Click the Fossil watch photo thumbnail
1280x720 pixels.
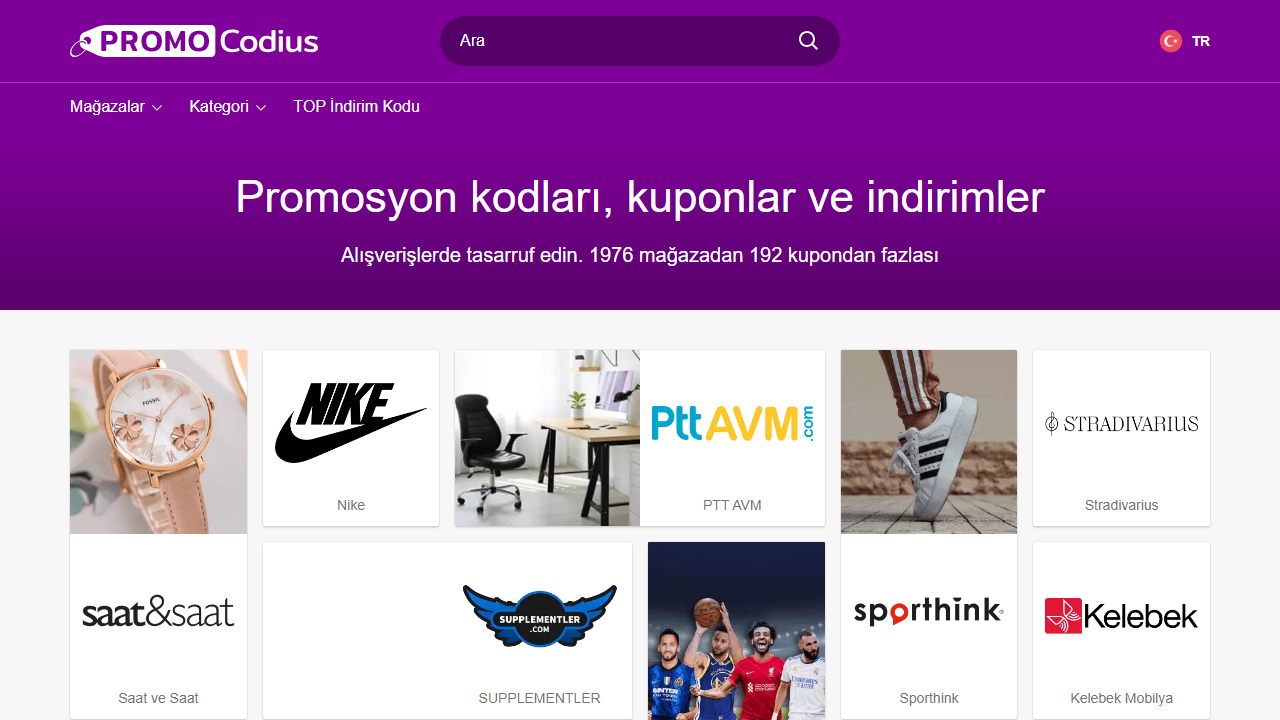(x=158, y=441)
